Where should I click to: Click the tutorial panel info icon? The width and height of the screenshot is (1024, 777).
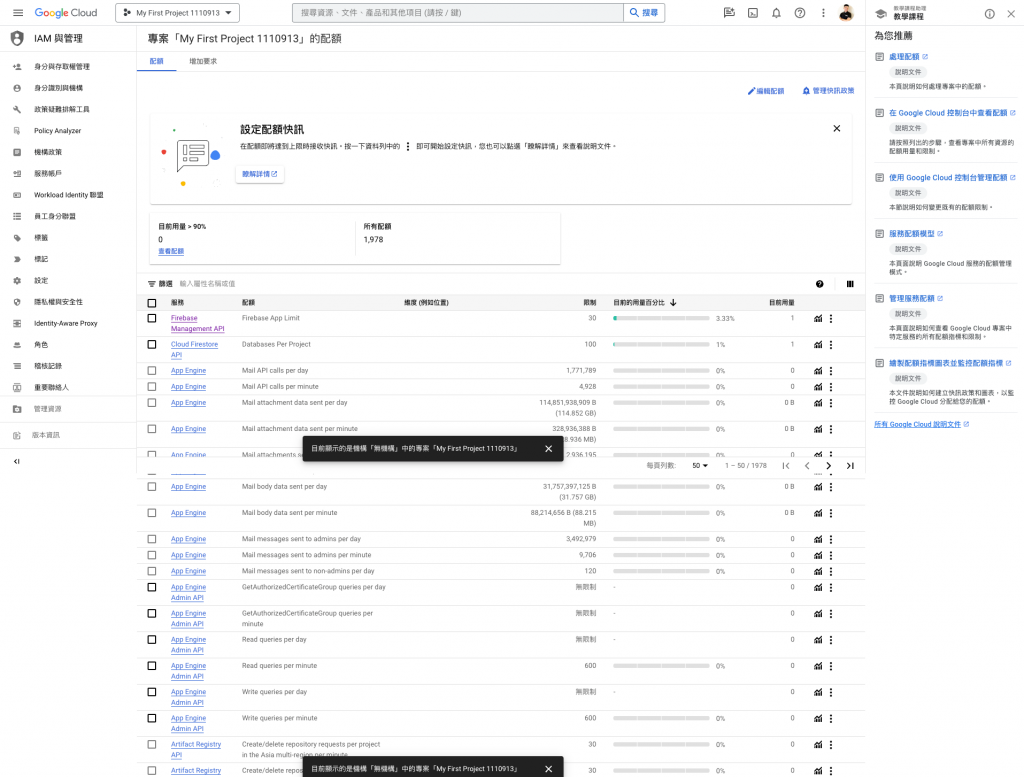click(x=990, y=14)
